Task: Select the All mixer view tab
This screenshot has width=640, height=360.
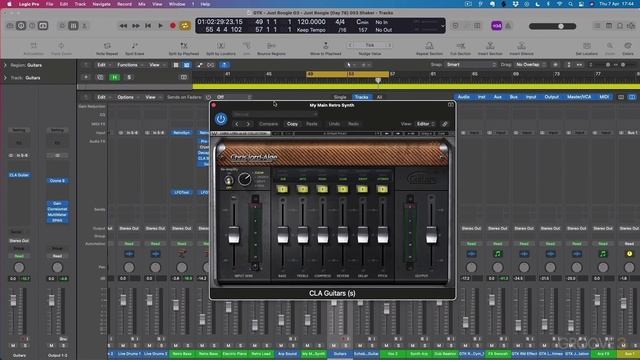Action: coord(379,97)
